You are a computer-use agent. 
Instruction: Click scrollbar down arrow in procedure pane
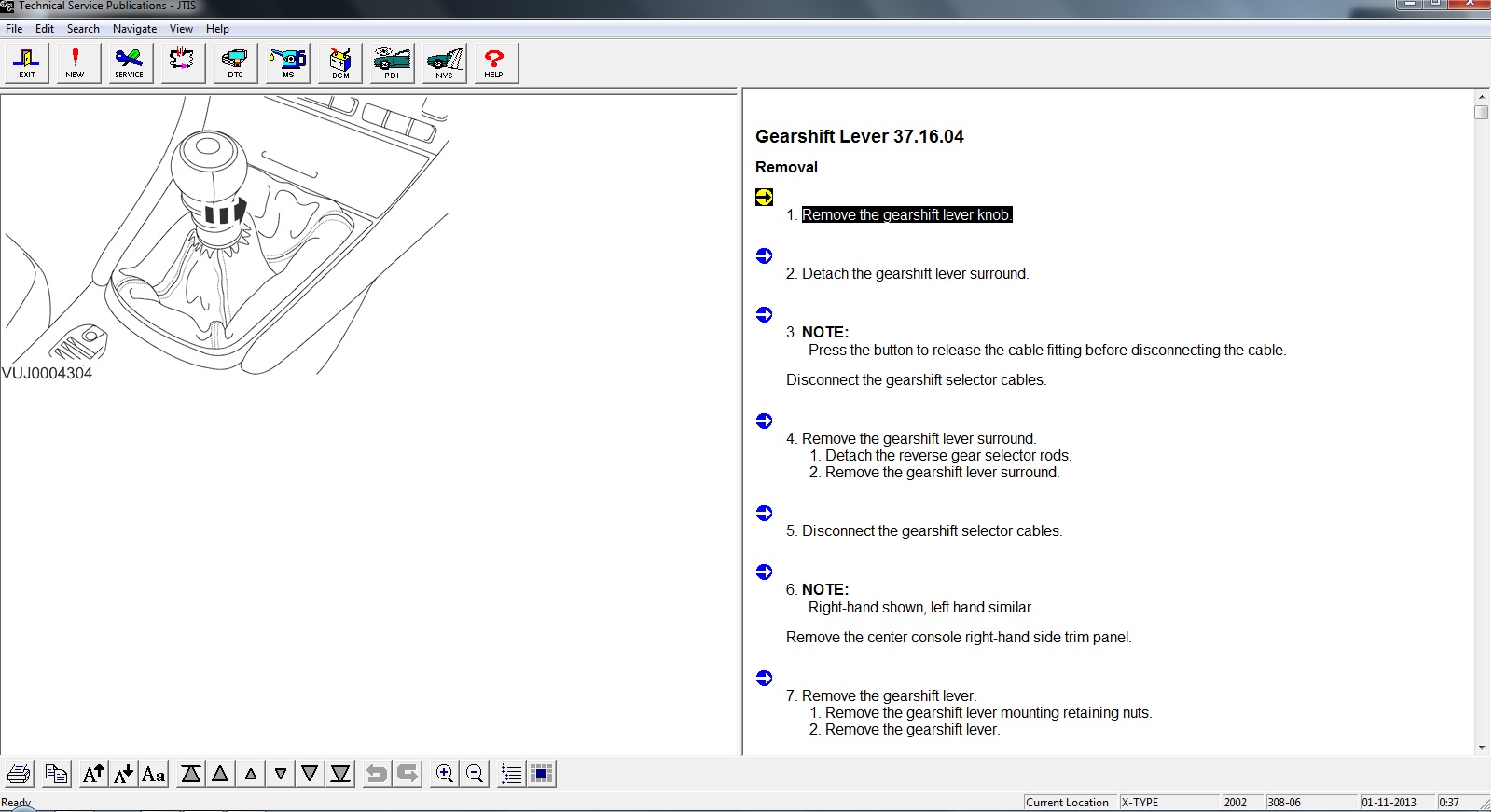(x=1482, y=748)
